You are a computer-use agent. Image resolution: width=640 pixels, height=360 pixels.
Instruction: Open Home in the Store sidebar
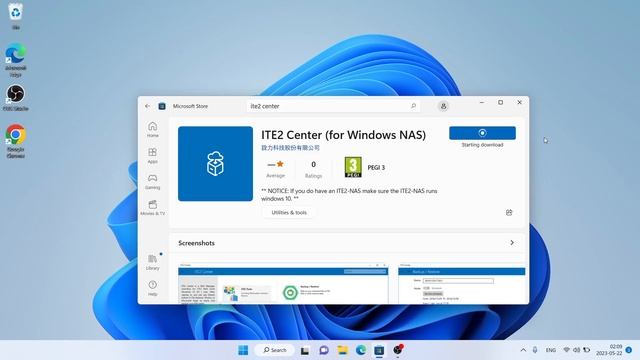[x=153, y=129]
